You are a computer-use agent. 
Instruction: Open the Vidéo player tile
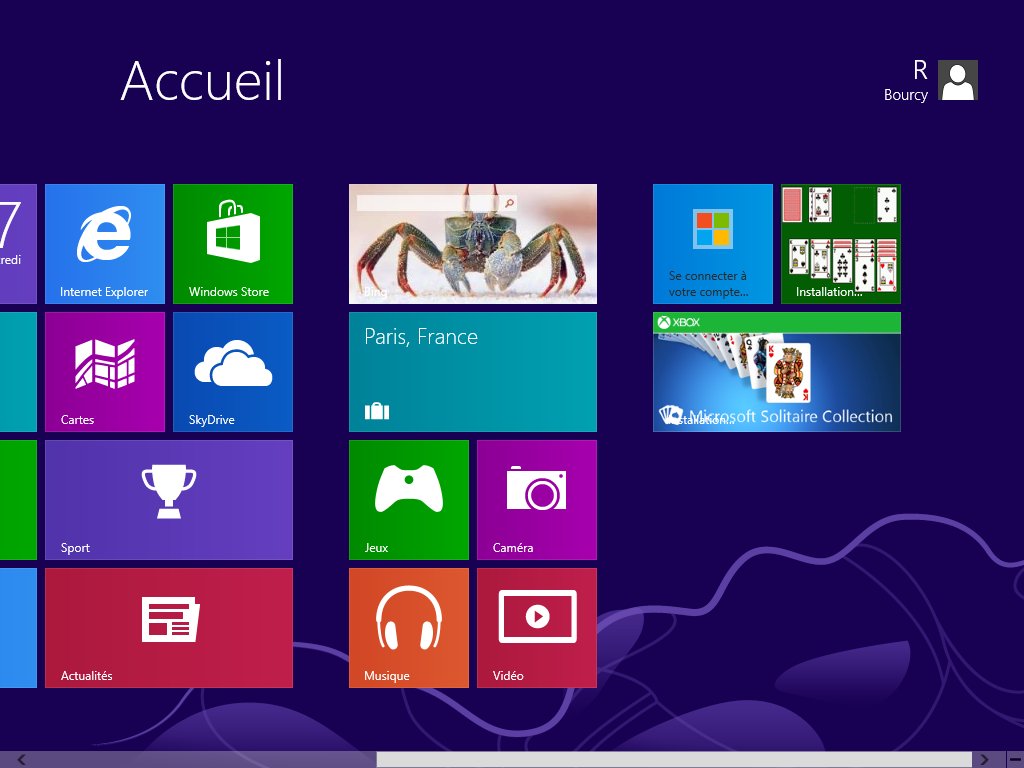tap(537, 628)
